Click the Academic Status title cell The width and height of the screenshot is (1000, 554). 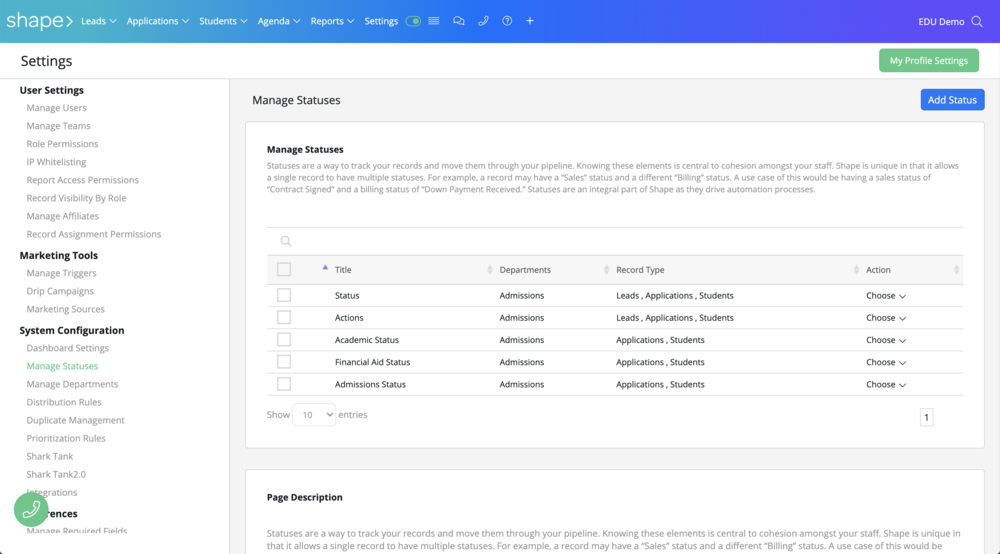367,340
